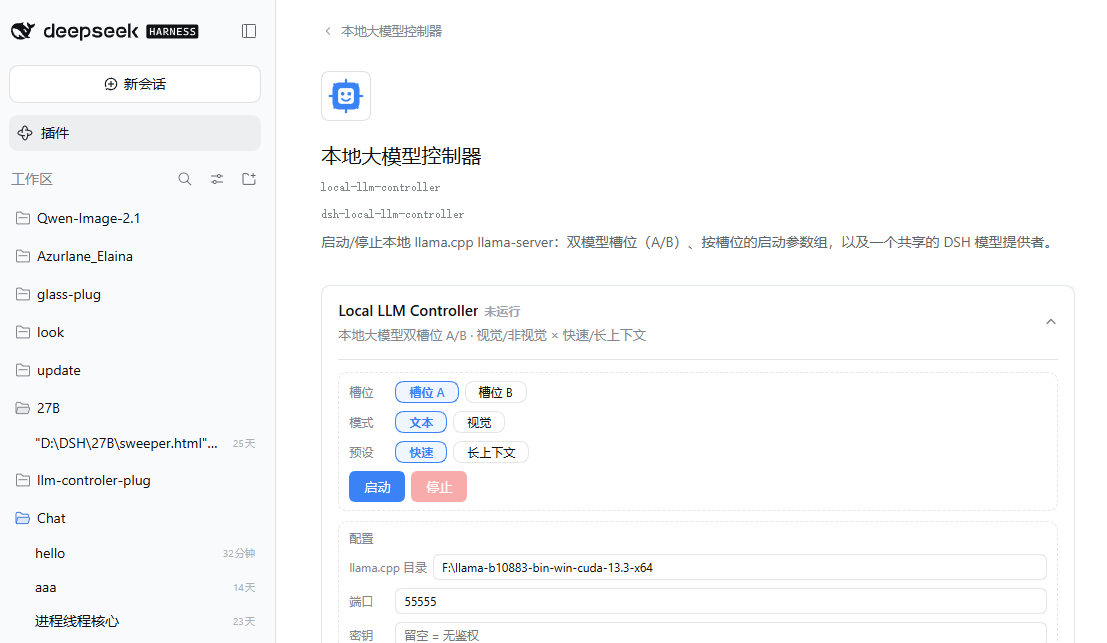Screen dimensions: 1107x643
Task: Open the sweeper.html conversation under 27B
Action: (x=135, y=443)
